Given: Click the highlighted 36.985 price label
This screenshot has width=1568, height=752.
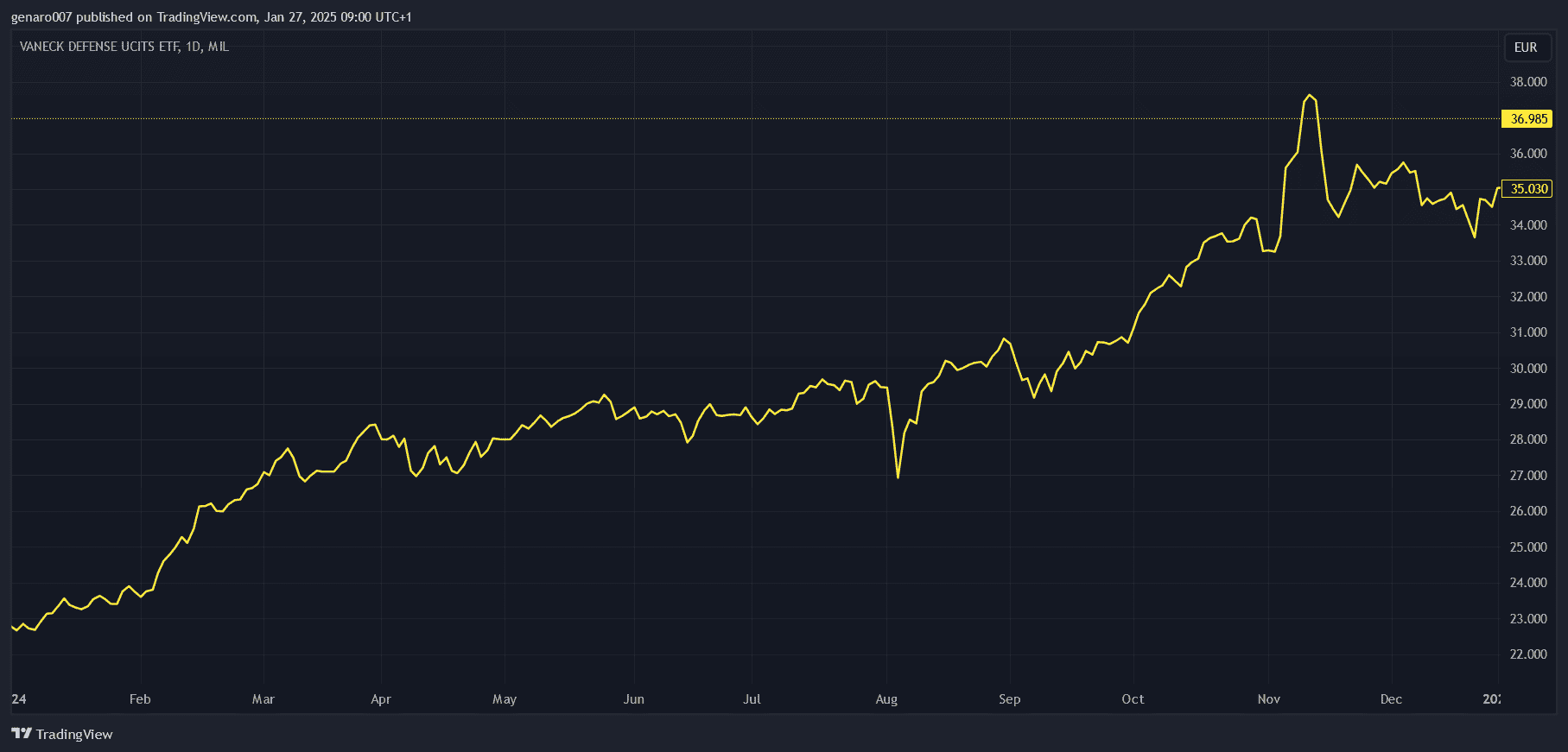Looking at the screenshot, I should 1527,119.
